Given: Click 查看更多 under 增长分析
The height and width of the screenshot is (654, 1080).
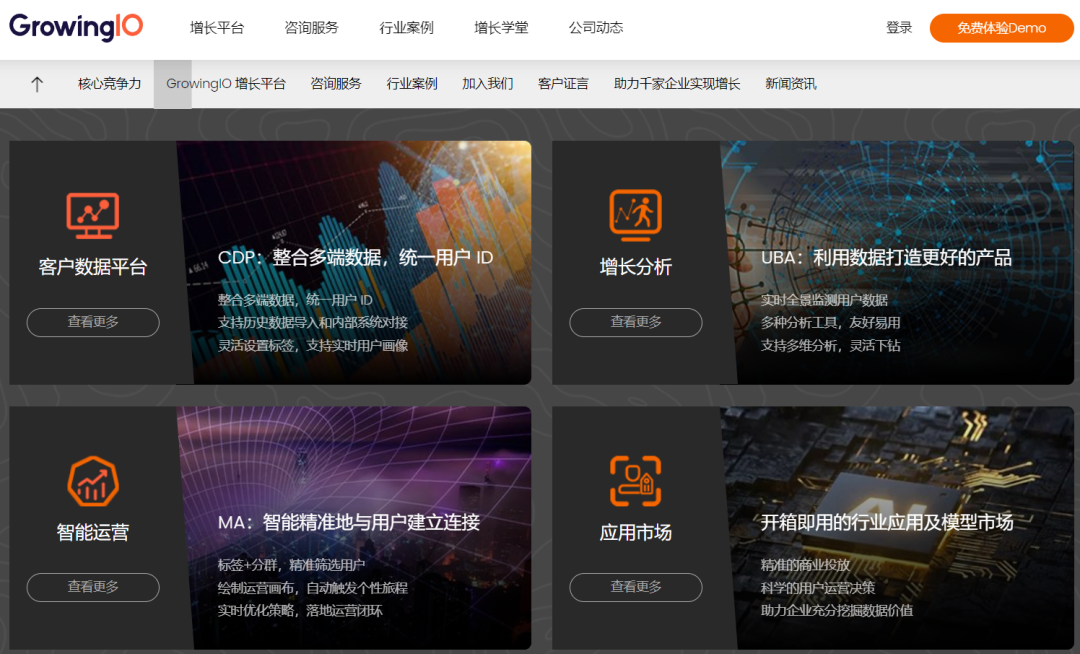Looking at the screenshot, I should 636,322.
